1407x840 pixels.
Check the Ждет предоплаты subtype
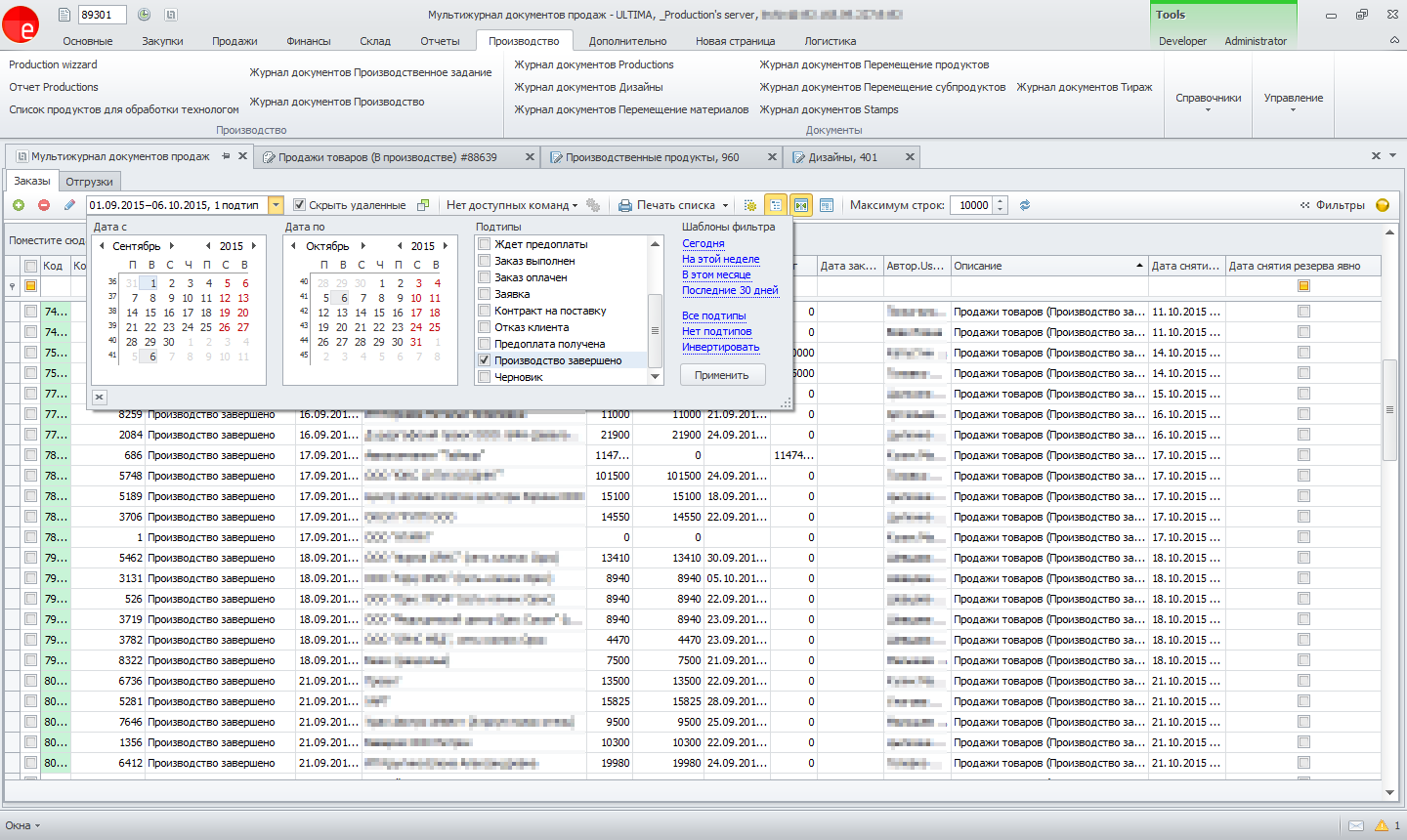point(485,244)
